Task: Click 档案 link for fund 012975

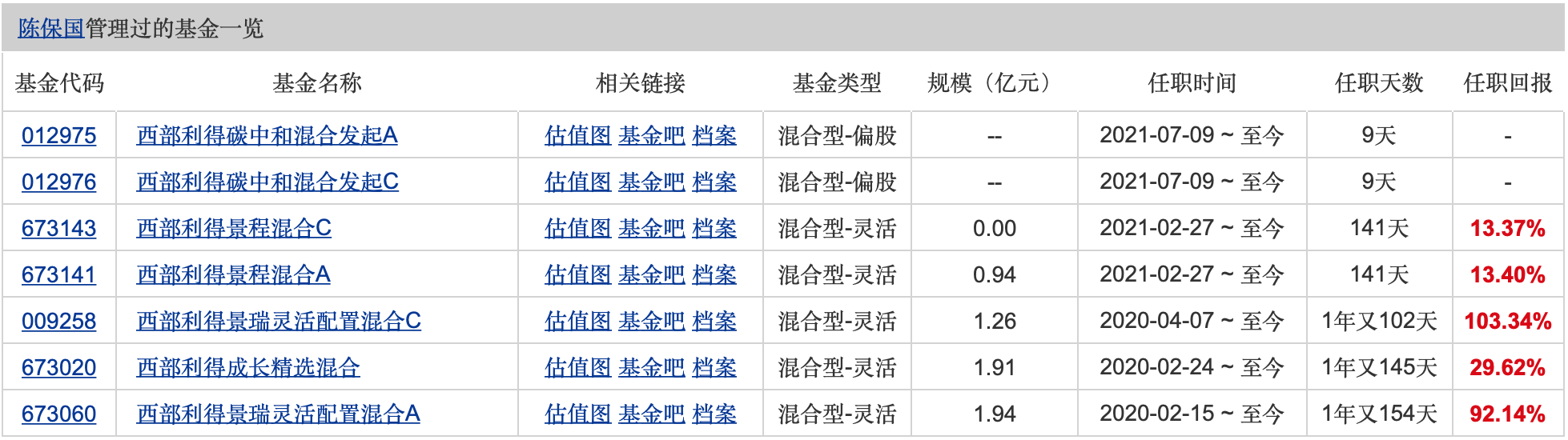Action: pos(714,135)
